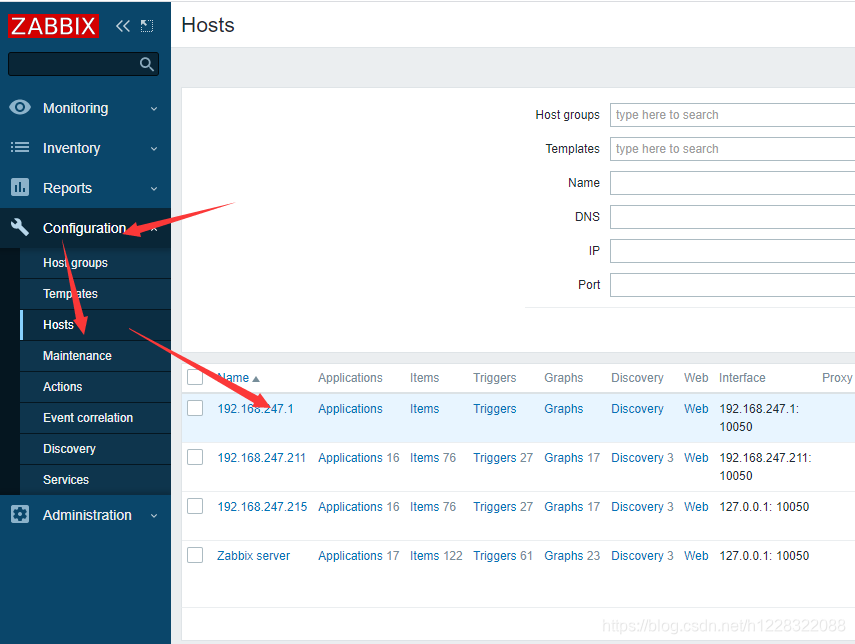Image resolution: width=855 pixels, height=644 pixels.
Task: Open Applications for host 192.168.247.1
Action: (x=350, y=408)
